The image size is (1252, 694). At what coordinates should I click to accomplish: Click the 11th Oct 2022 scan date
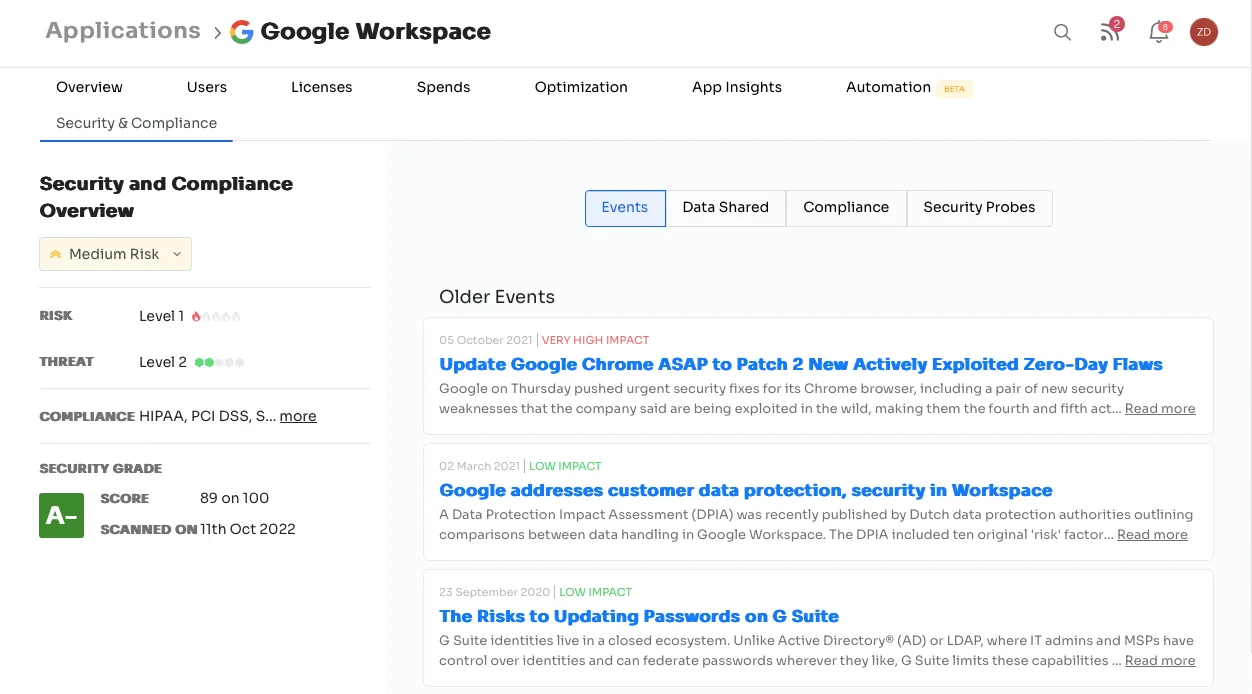248,529
